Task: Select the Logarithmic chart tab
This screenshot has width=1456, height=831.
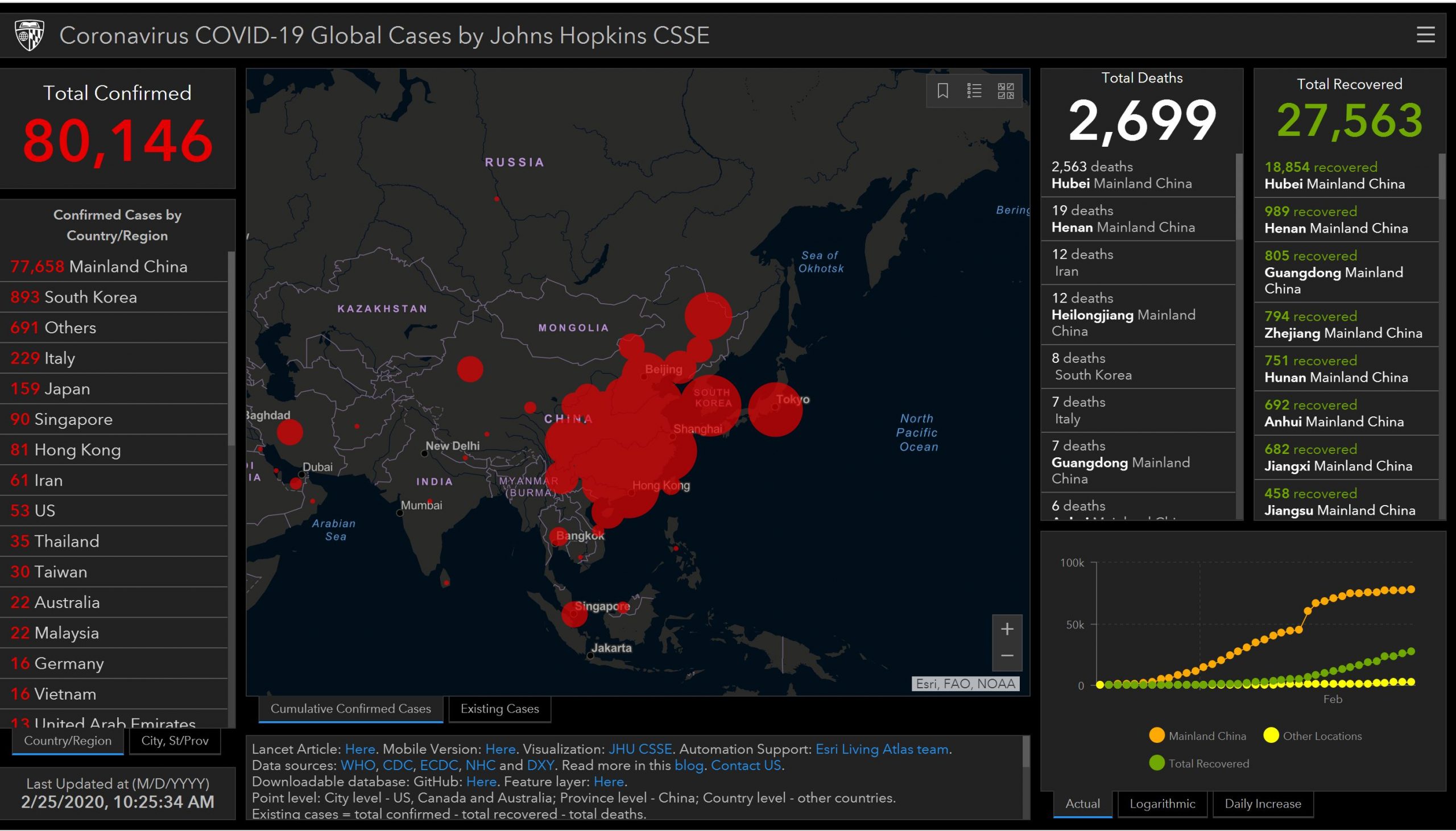Action: point(1162,804)
